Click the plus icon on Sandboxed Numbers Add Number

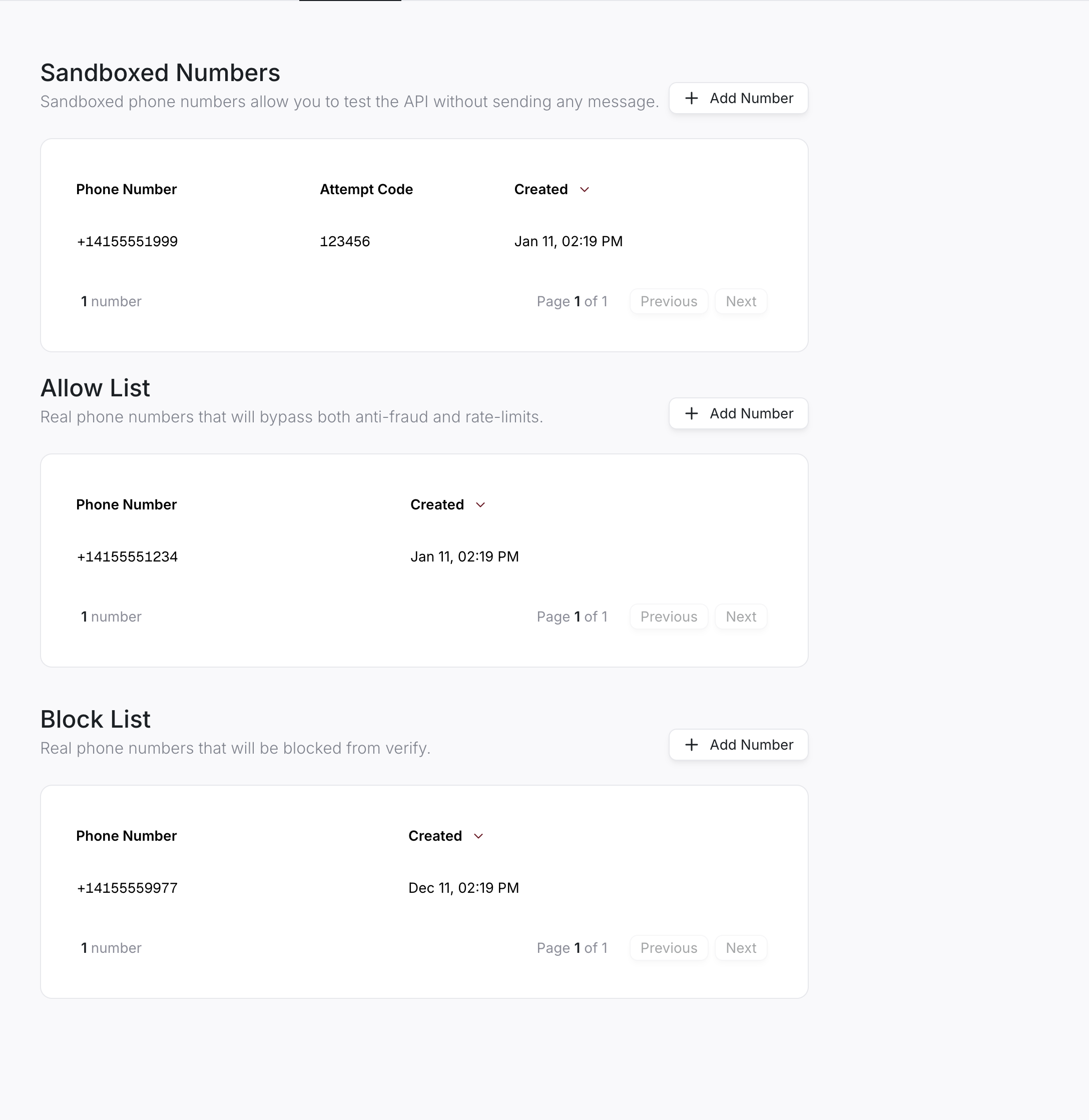click(x=692, y=98)
